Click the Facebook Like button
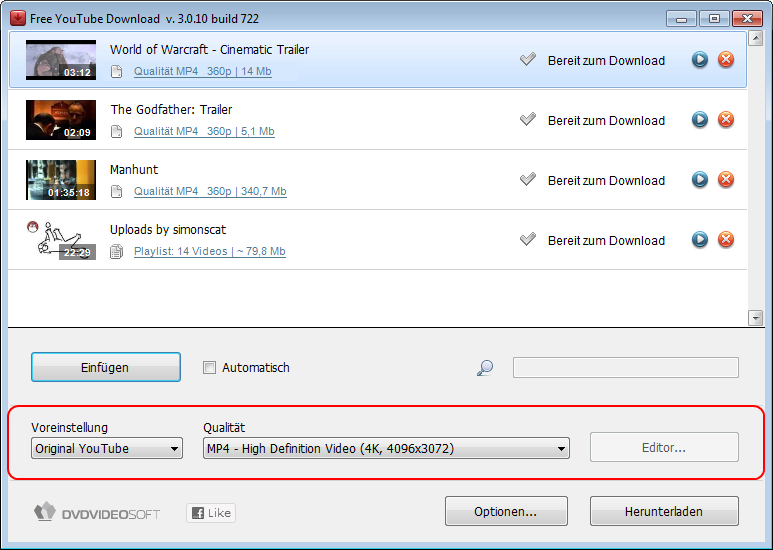 [x=211, y=513]
